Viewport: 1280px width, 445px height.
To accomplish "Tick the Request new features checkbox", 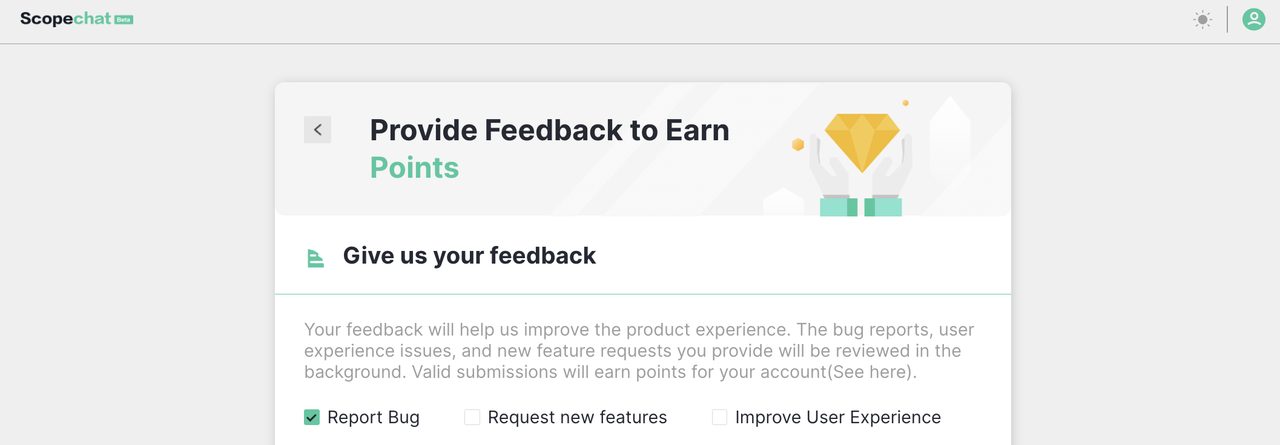I will coord(472,417).
